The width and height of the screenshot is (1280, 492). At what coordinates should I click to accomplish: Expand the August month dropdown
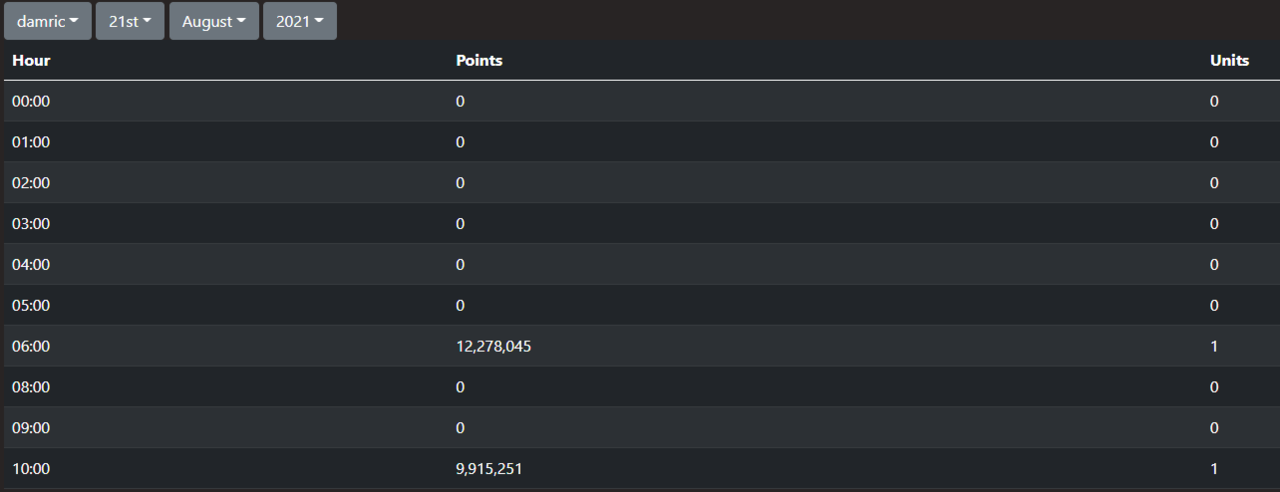pyautogui.click(x=213, y=21)
